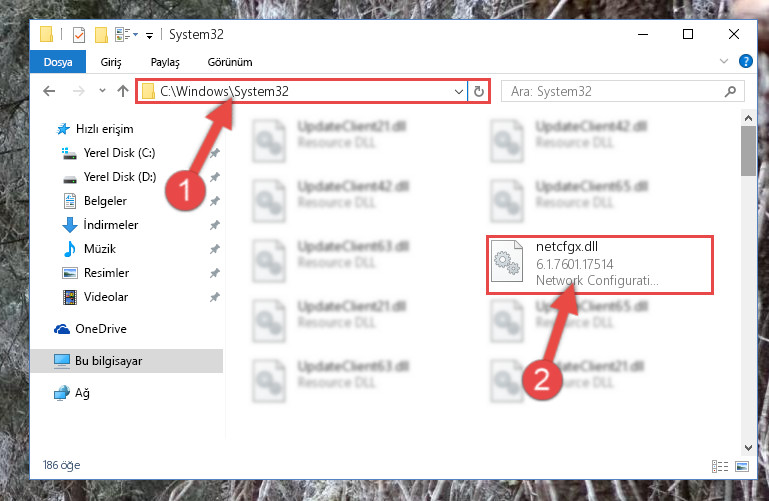The width and height of the screenshot is (769, 501).
Task: Open the Help question mark icon
Action: (x=745, y=61)
